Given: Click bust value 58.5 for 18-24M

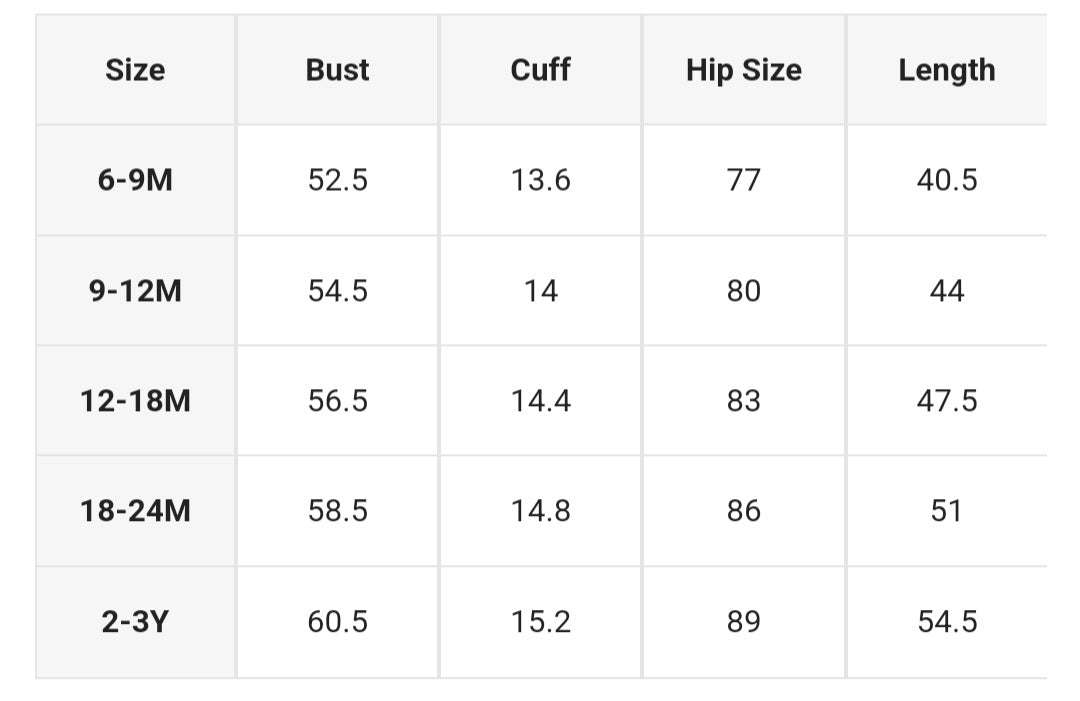Looking at the screenshot, I should [337, 511].
